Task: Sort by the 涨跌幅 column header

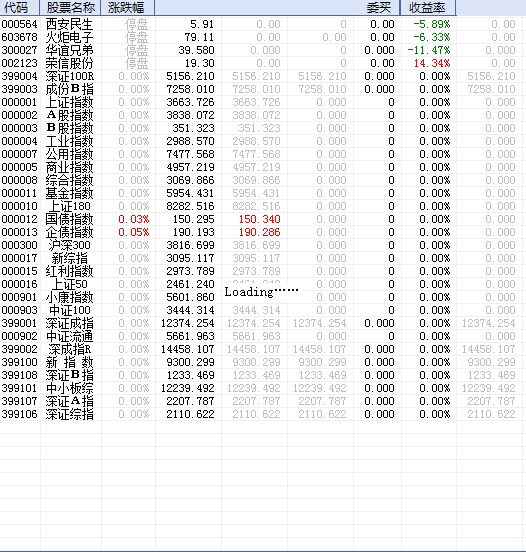Action: 127,7
